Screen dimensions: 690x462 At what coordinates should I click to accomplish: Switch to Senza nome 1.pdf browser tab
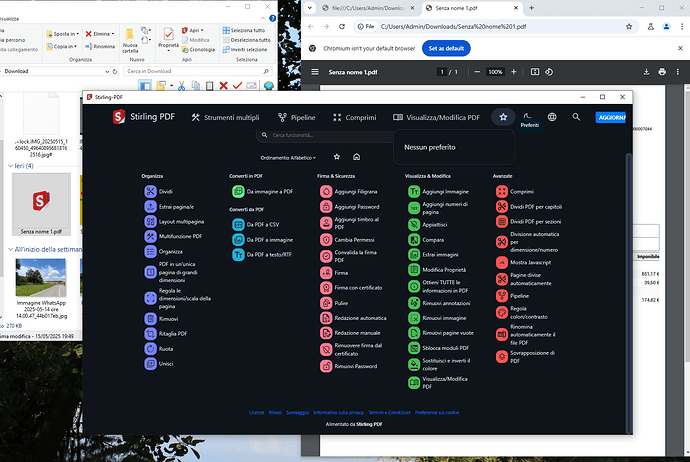(x=472, y=8)
